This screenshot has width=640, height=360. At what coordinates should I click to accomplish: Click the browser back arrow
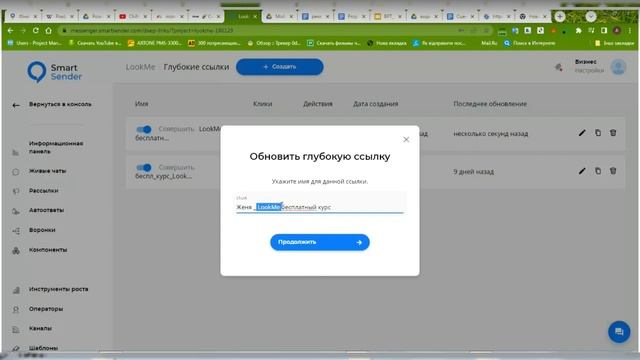click(x=10, y=31)
